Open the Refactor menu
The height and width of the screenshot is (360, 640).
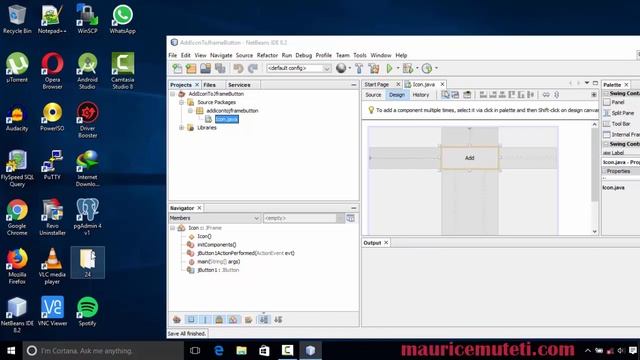267,55
